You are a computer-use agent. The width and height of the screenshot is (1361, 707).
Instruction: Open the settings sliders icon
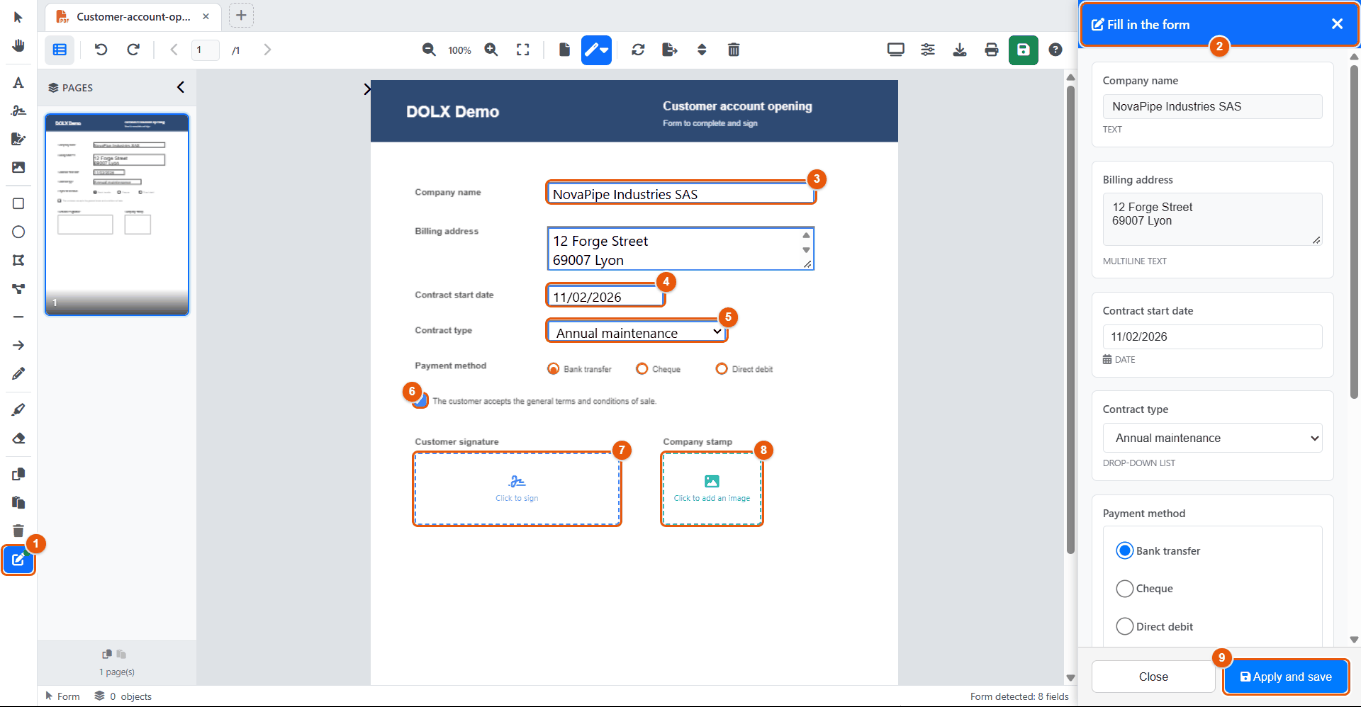[928, 50]
